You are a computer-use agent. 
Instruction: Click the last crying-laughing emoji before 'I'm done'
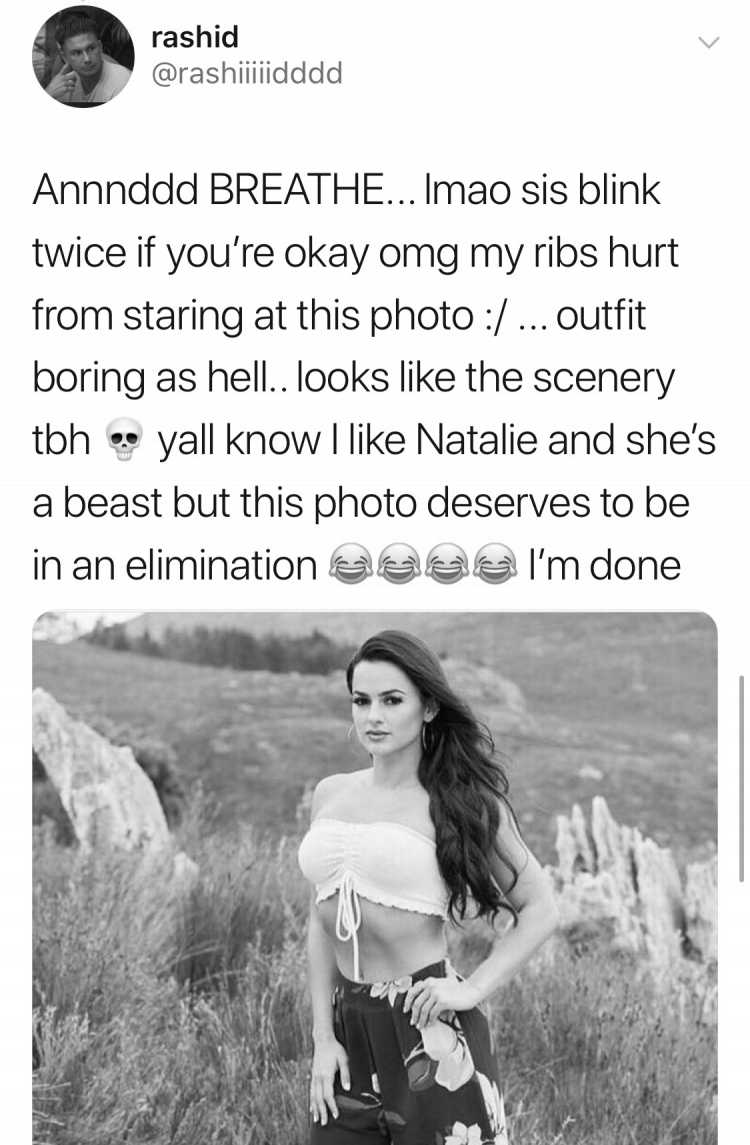[x=494, y=566]
